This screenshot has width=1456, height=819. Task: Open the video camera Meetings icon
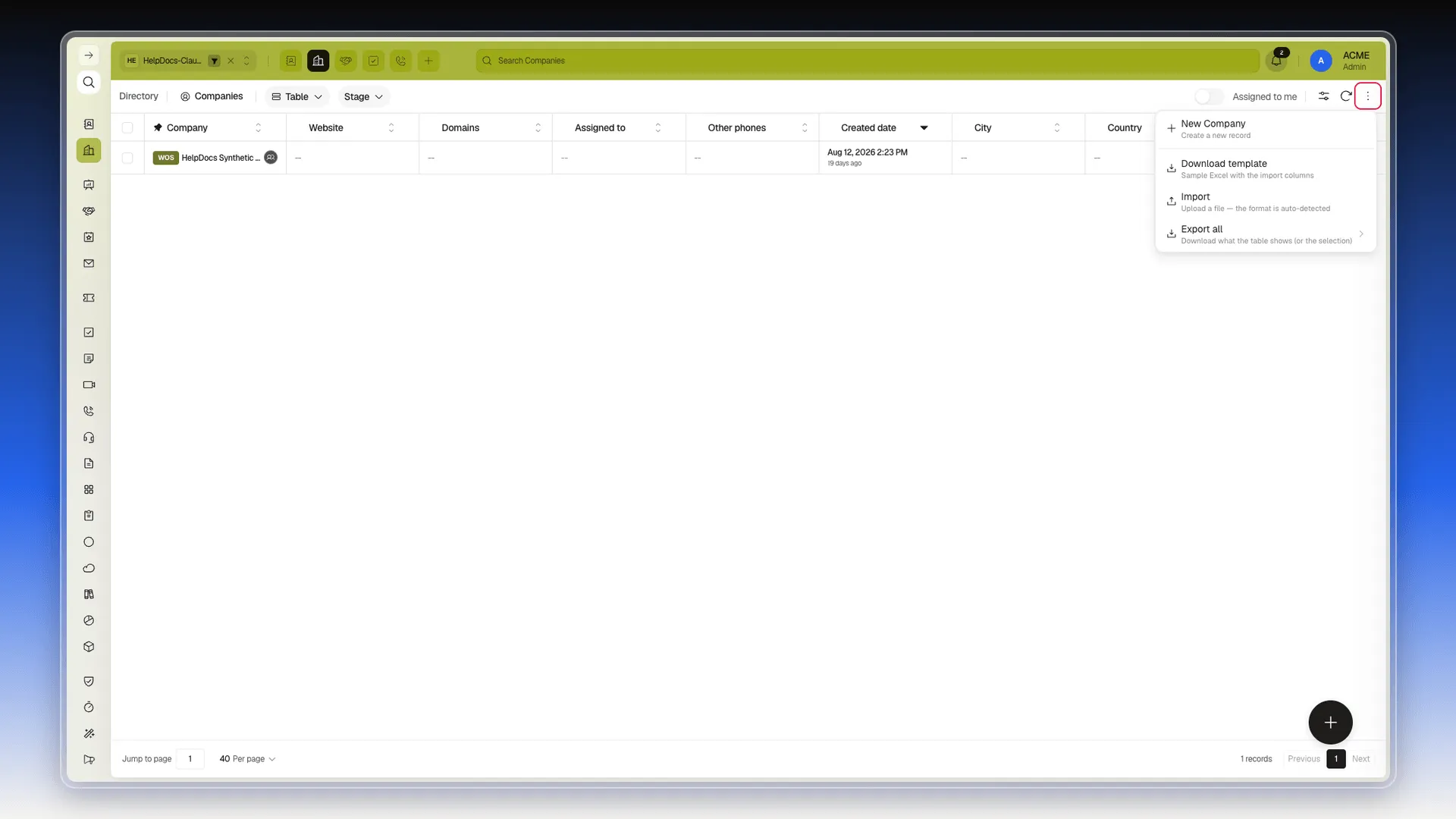point(89,384)
